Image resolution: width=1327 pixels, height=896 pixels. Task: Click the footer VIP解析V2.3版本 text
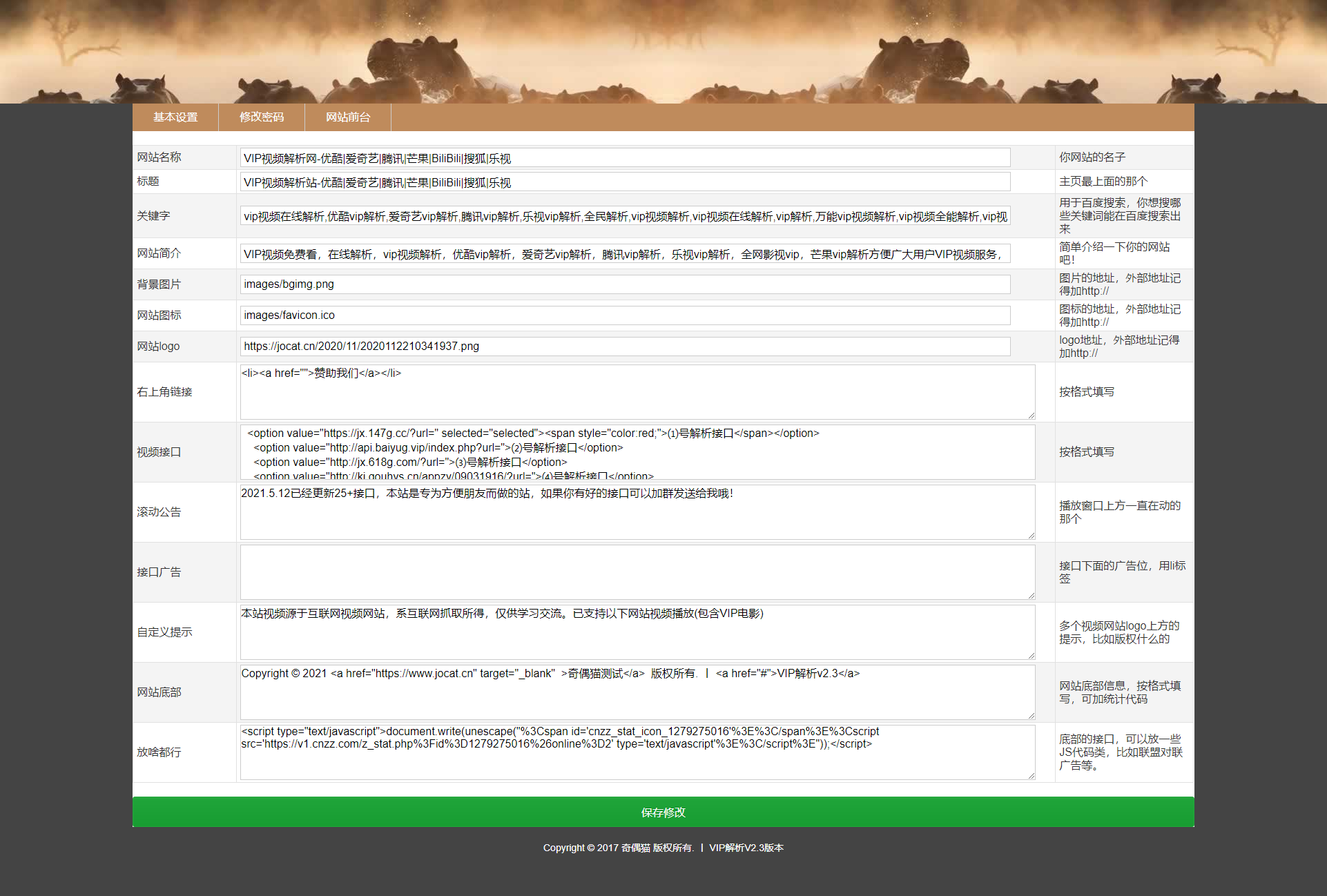click(x=746, y=848)
